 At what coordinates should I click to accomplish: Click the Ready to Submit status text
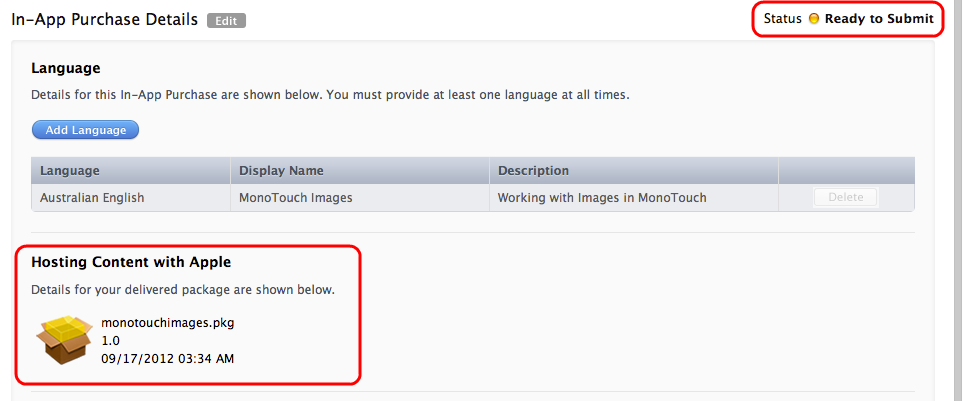879,19
